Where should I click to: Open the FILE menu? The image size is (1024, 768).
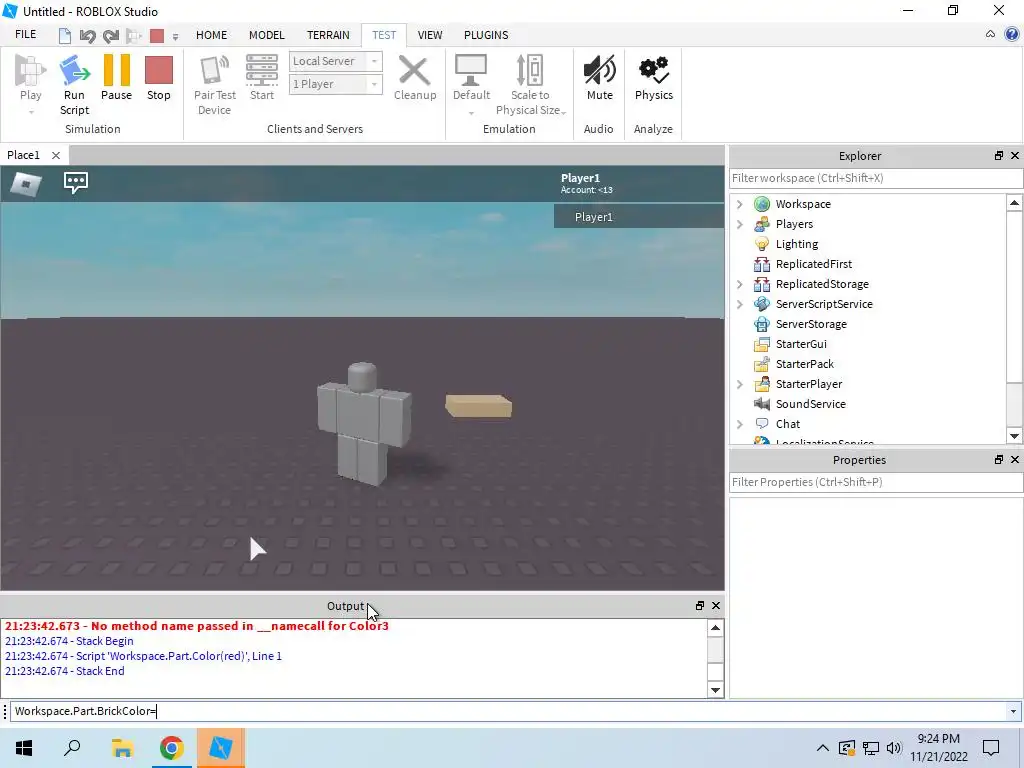coord(25,35)
